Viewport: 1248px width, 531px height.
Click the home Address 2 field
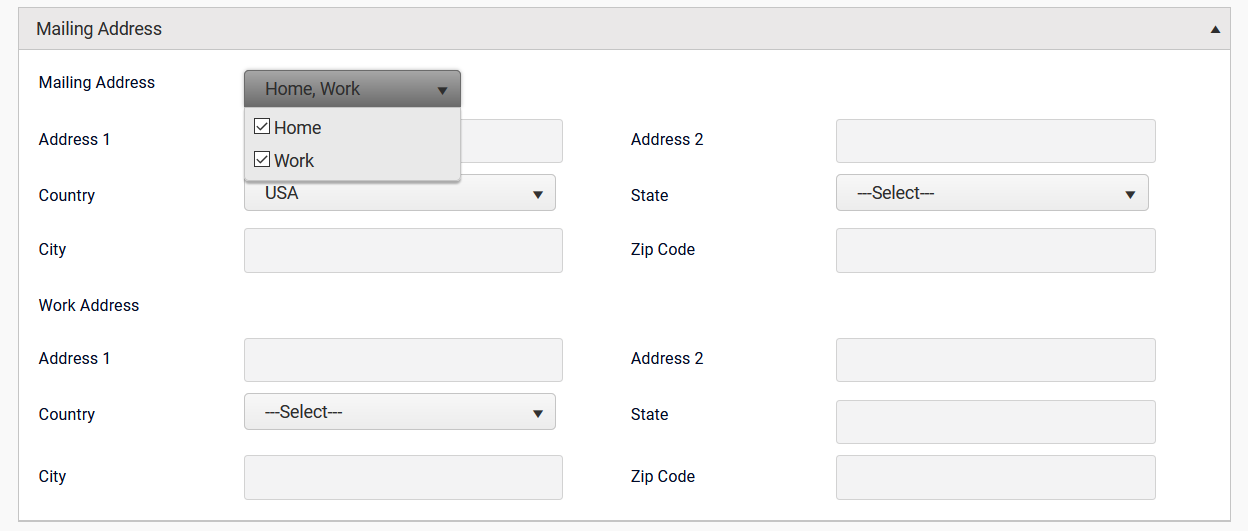click(x=995, y=141)
